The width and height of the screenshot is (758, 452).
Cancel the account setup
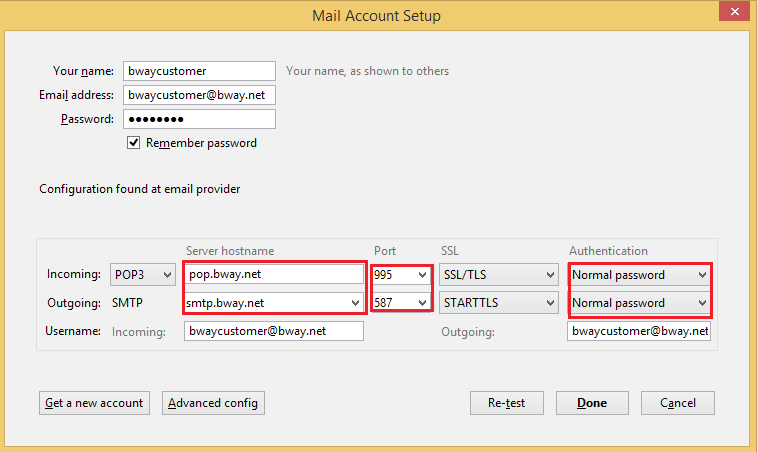coord(678,403)
